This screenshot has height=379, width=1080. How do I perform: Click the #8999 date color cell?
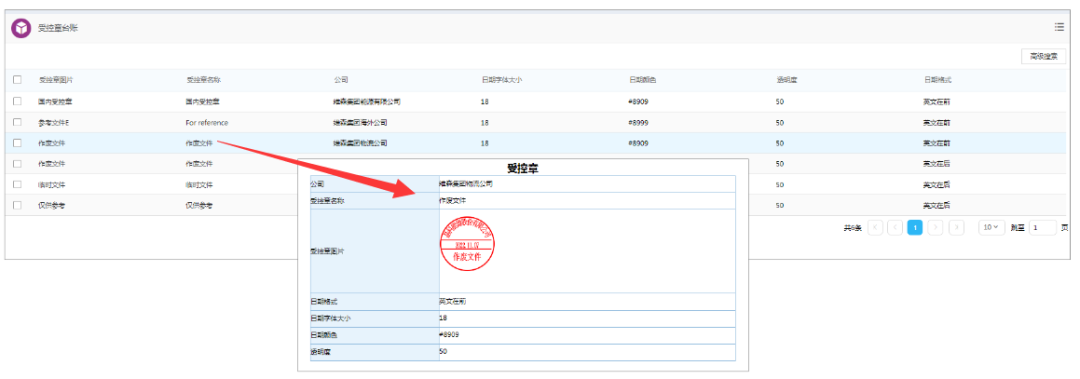point(638,123)
